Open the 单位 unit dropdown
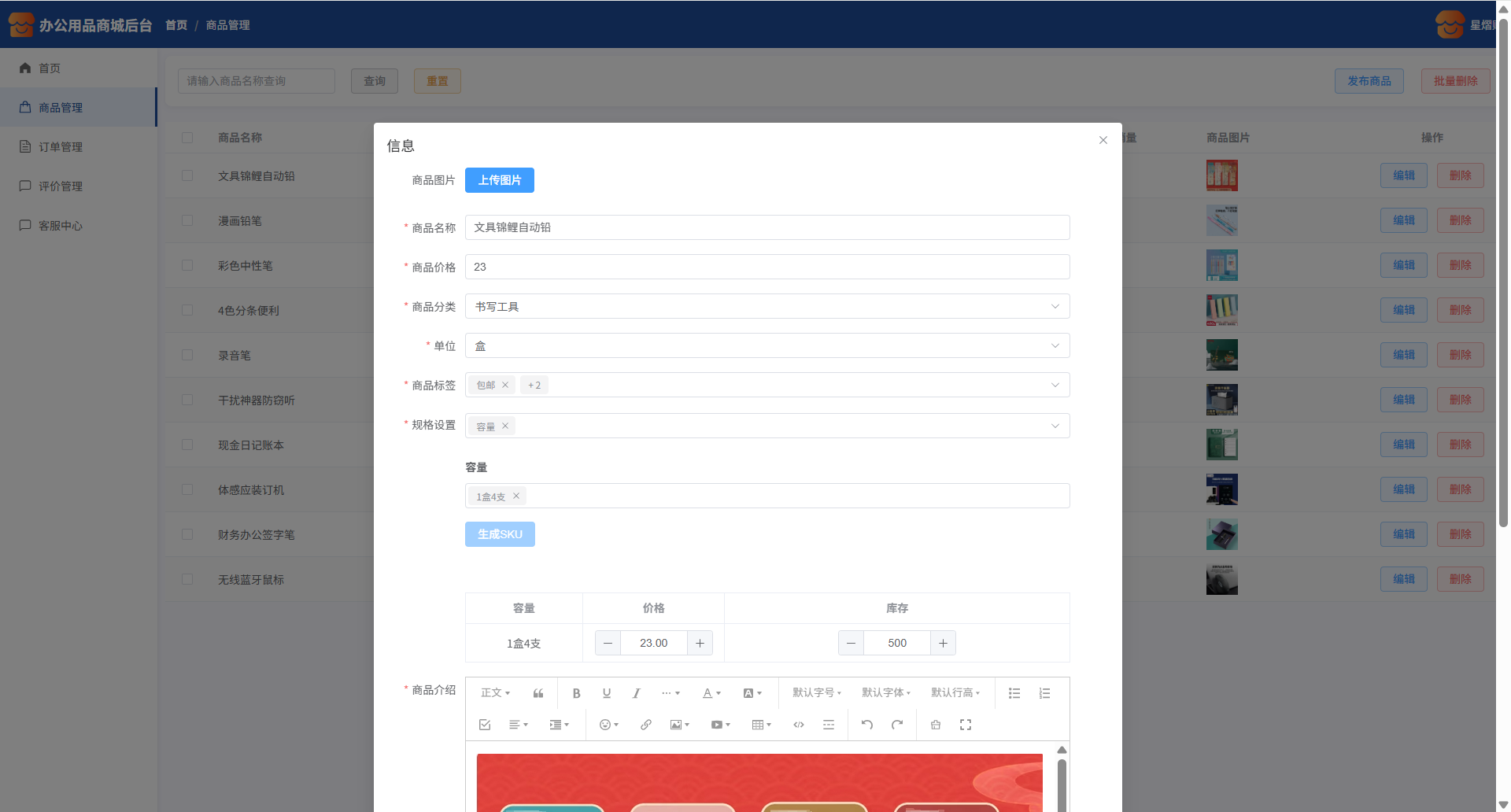Image resolution: width=1511 pixels, height=812 pixels. pyautogui.click(x=767, y=345)
